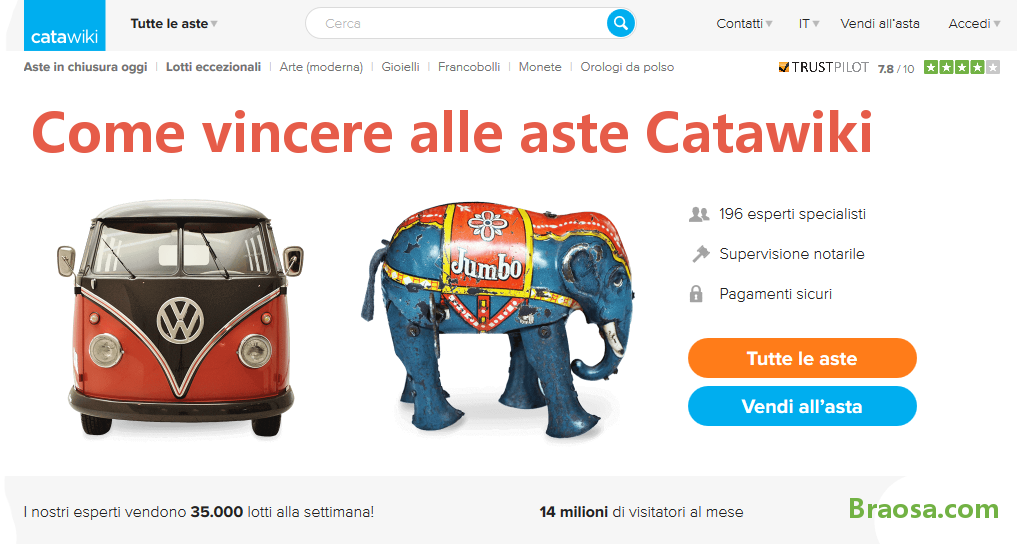Open the Tutte le aste dropdown
Image resolution: width=1017 pixels, height=544 pixels.
click(x=174, y=24)
